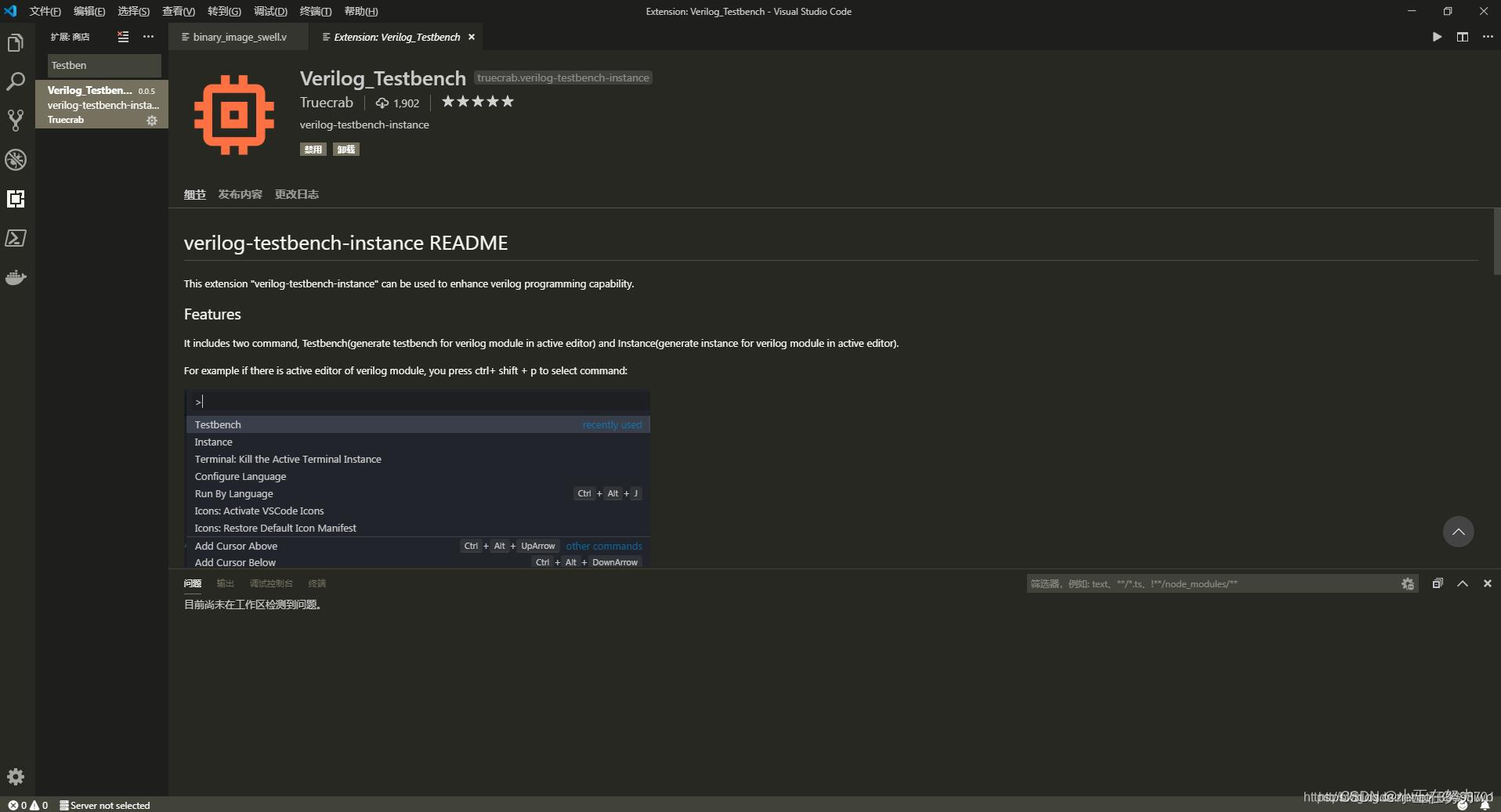Click the extensions search box
Screen dimensions: 1501x812
[x=104, y=65]
